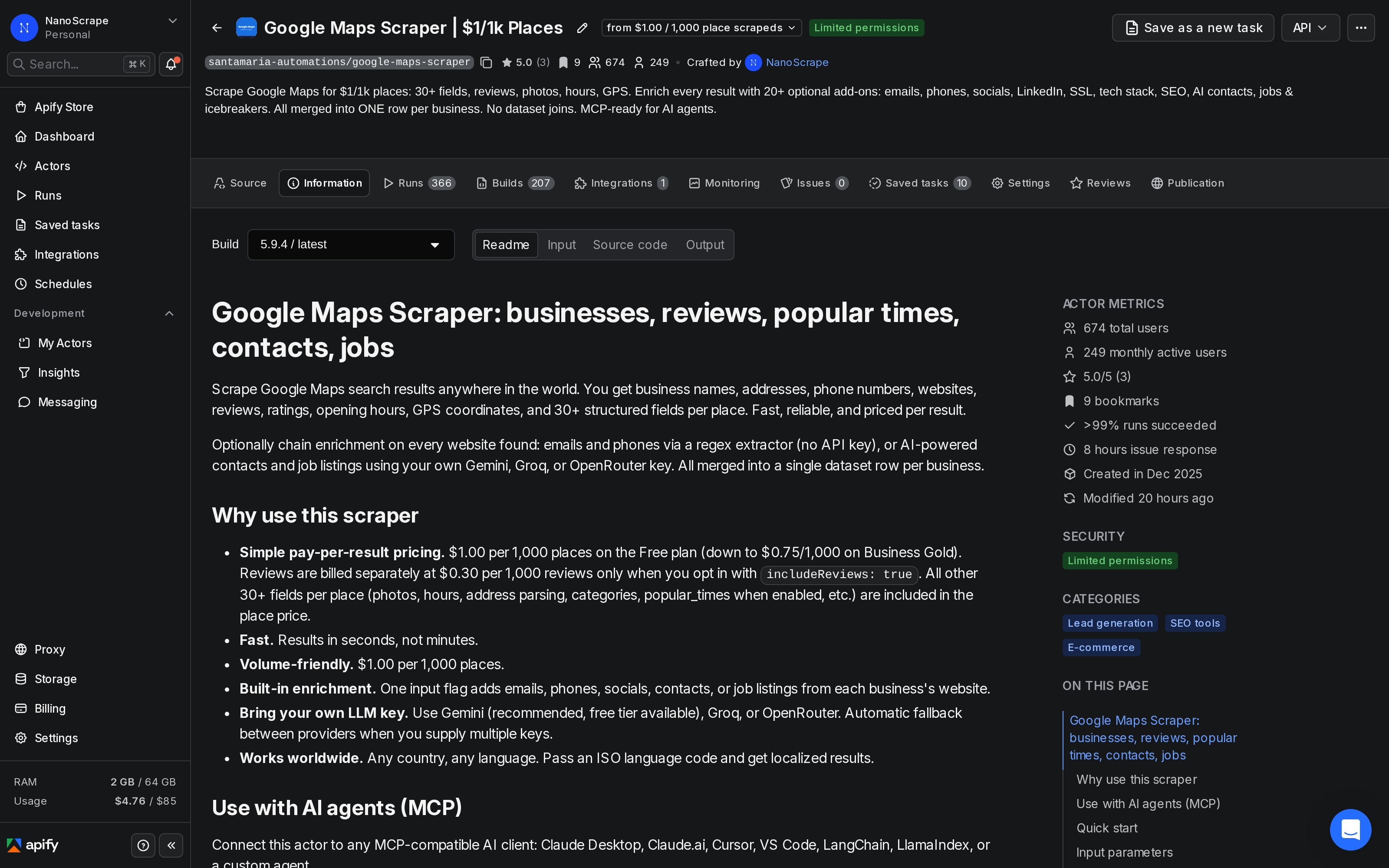Click the help question mark icon
The image size is (1389, 868).
point(144,845)
